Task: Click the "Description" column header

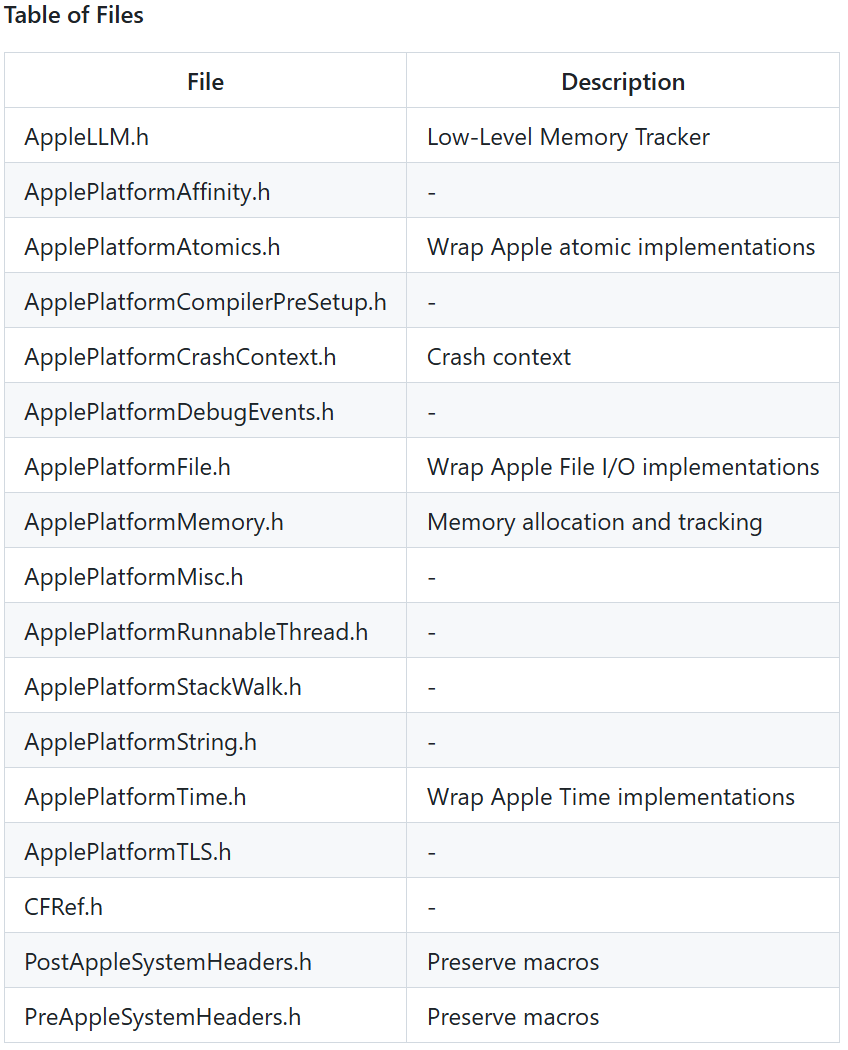Action: click(623, 82)
